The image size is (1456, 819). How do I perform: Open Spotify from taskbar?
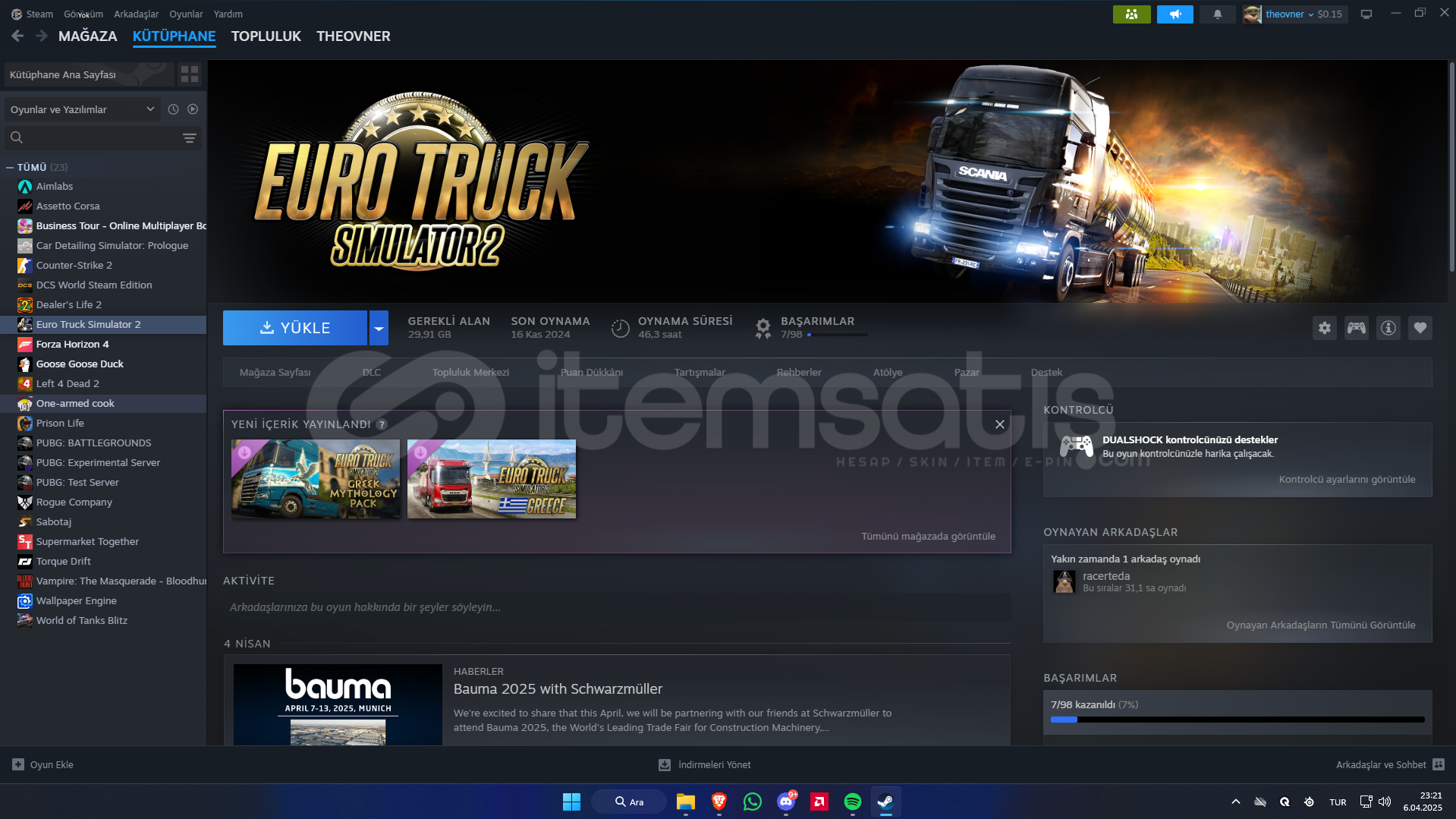point(853,802)
